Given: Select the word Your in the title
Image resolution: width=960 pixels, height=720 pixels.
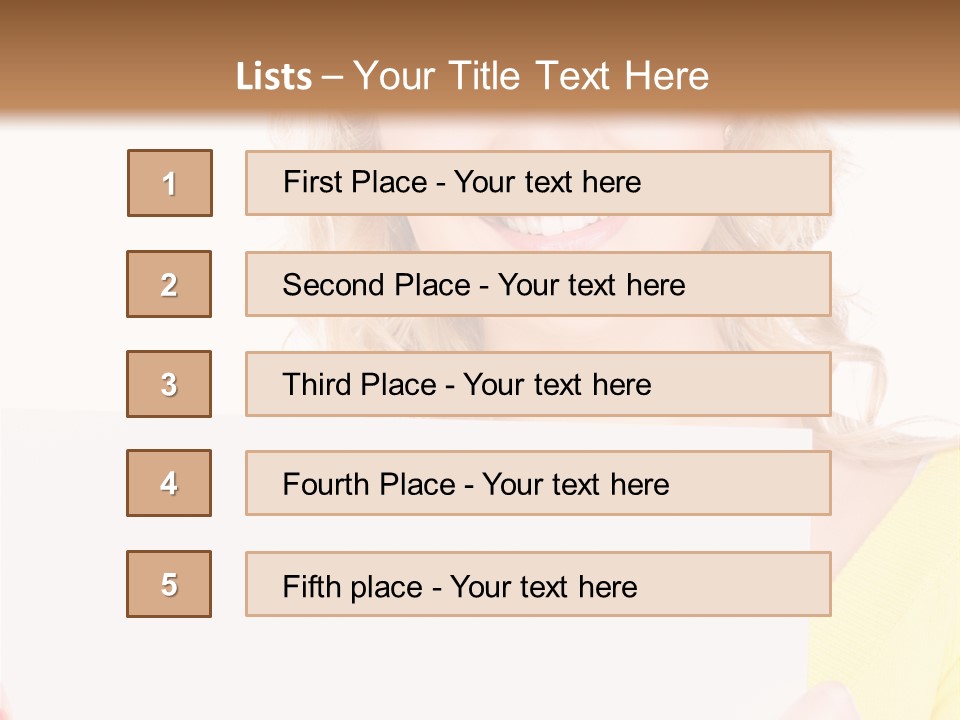Looking at the screenshot, I should [394, 77].
